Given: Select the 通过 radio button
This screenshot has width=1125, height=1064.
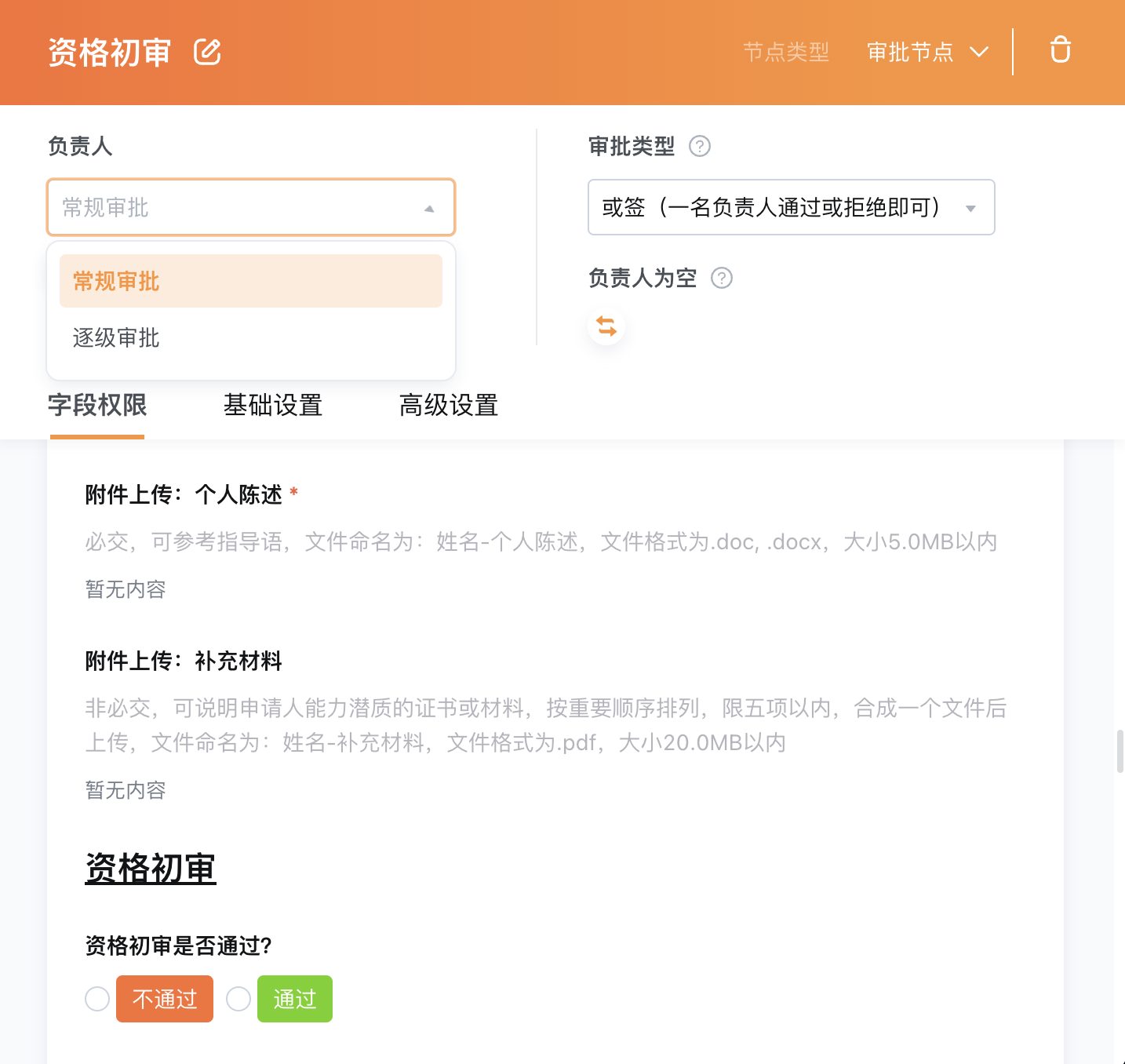Looking at the screenshot, I should point(238,999).
